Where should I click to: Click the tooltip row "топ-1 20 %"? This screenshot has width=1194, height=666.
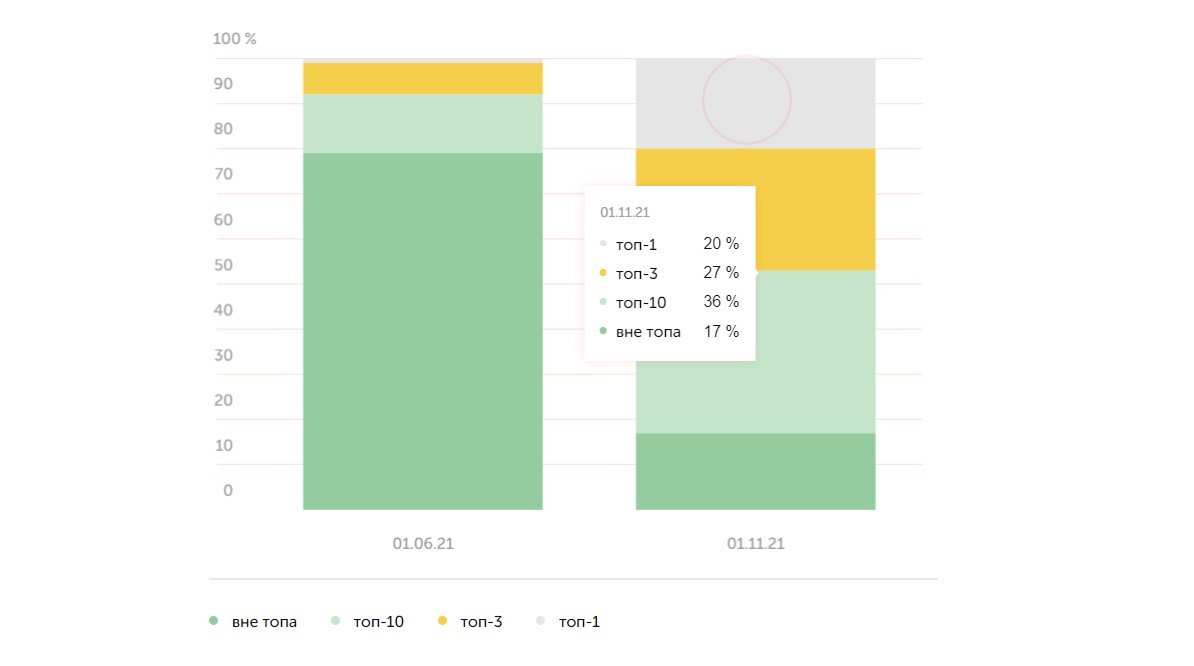669,244
